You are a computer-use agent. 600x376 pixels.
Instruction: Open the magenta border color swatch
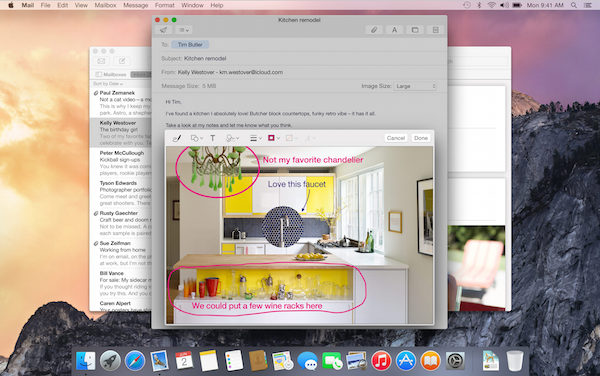[273, 138]
